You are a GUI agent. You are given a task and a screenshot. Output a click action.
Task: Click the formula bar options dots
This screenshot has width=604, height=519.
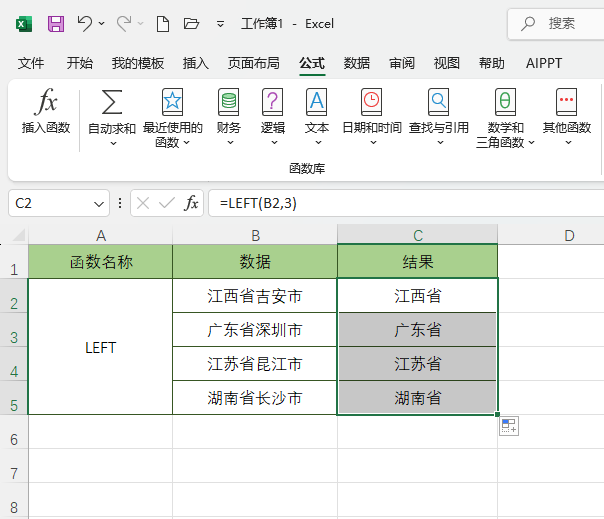(120, 203)
